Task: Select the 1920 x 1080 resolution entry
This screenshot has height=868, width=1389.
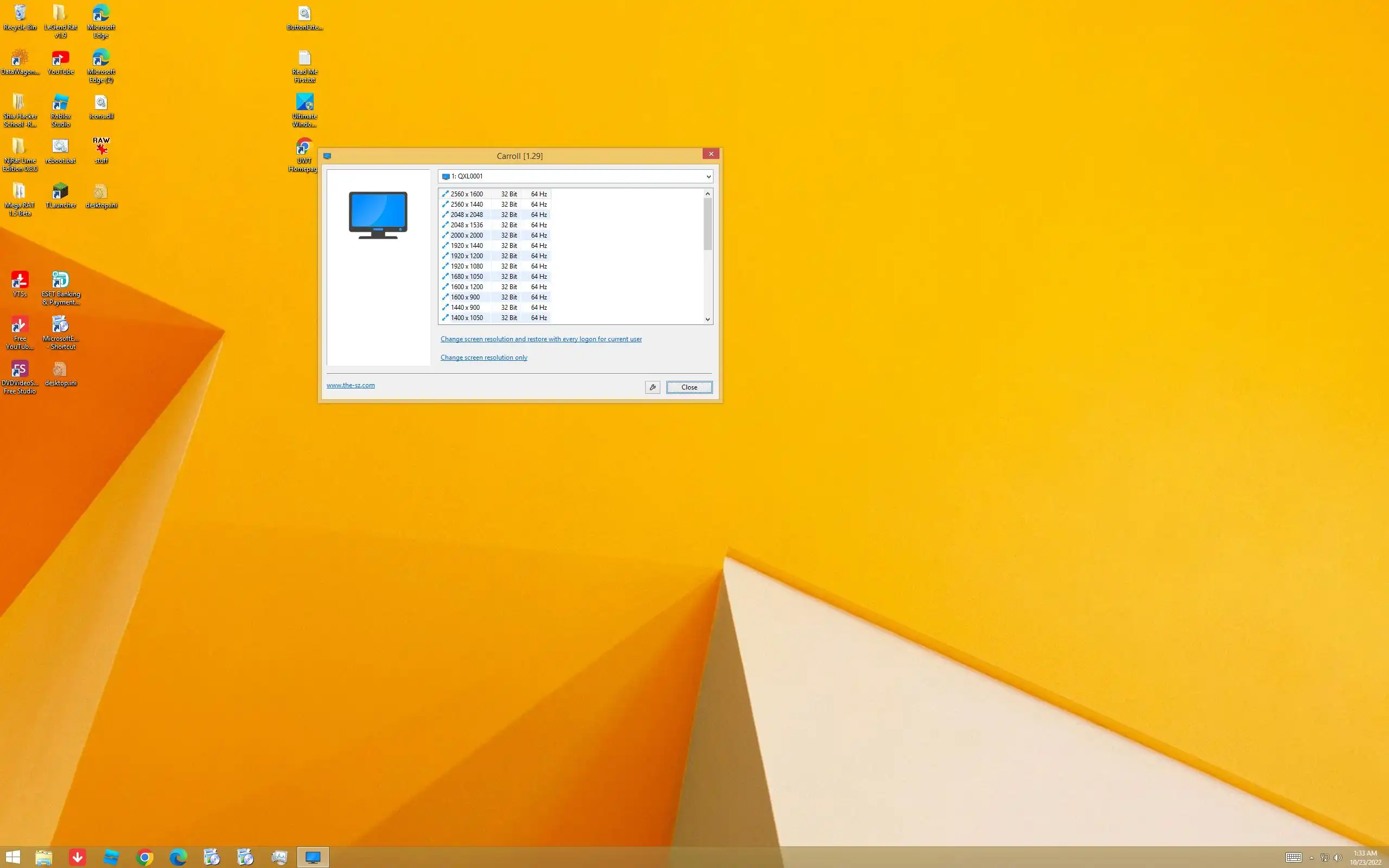Action: pyautogui.click(x=467, y=266)
